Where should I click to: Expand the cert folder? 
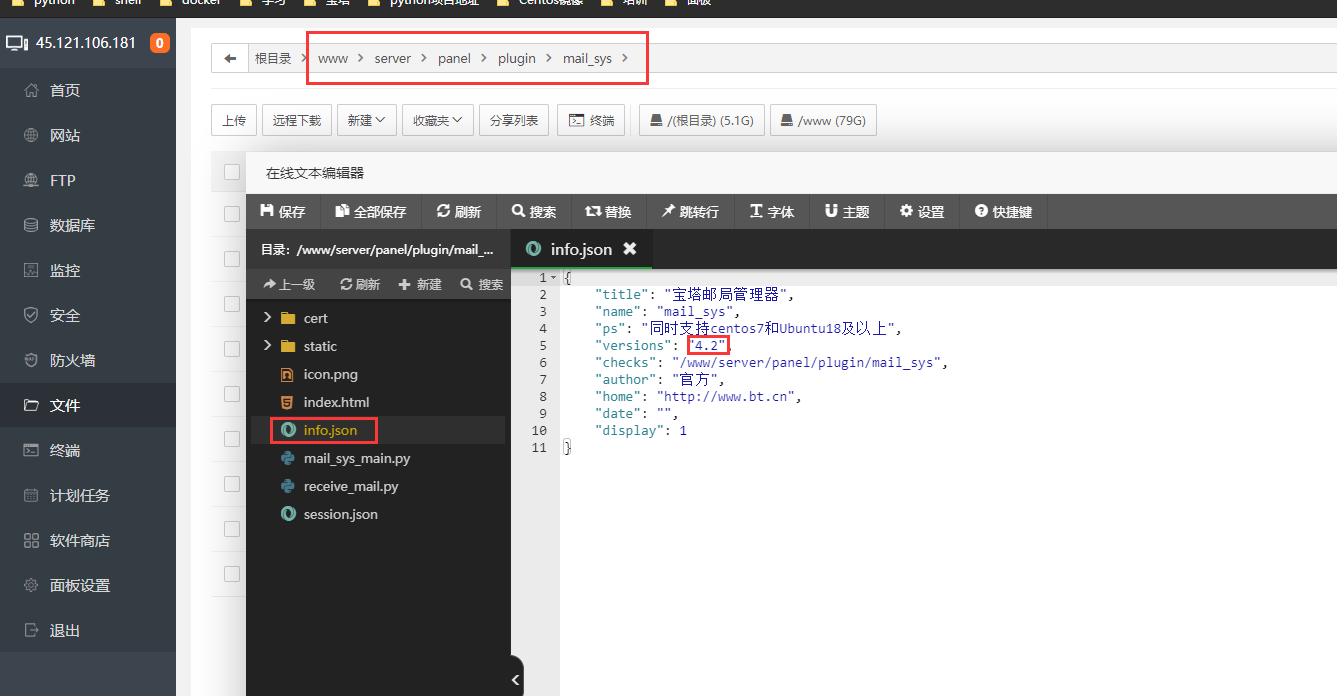tap(267, 318)
